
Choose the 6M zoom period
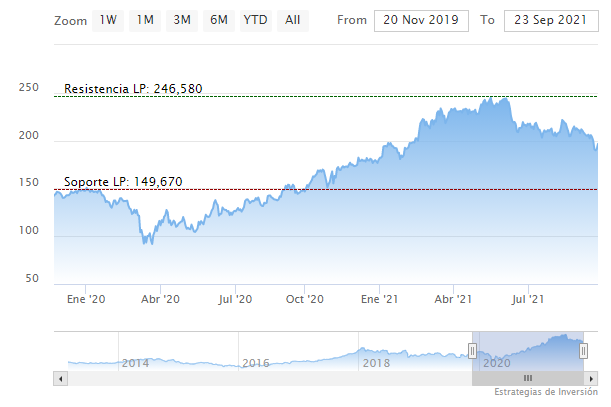[218, 20]
